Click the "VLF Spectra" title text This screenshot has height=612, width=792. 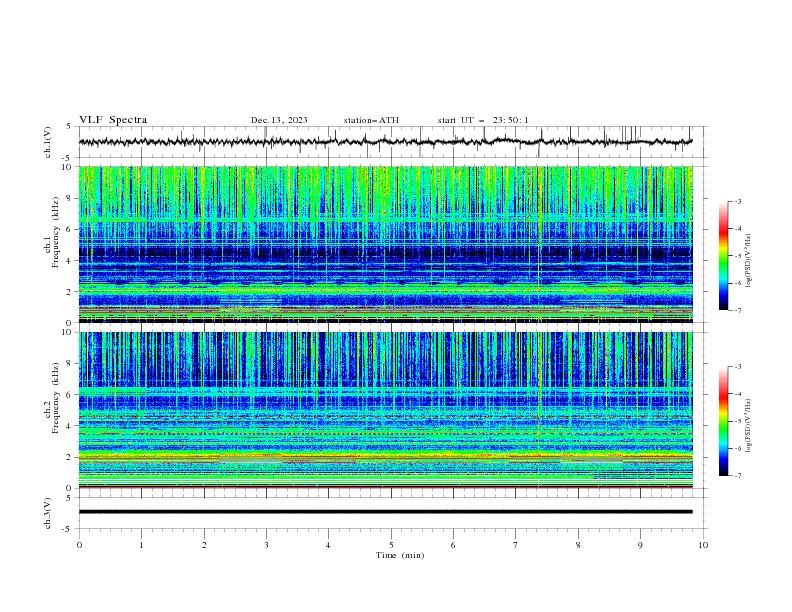pyautogui.click(x=113, y=120)
